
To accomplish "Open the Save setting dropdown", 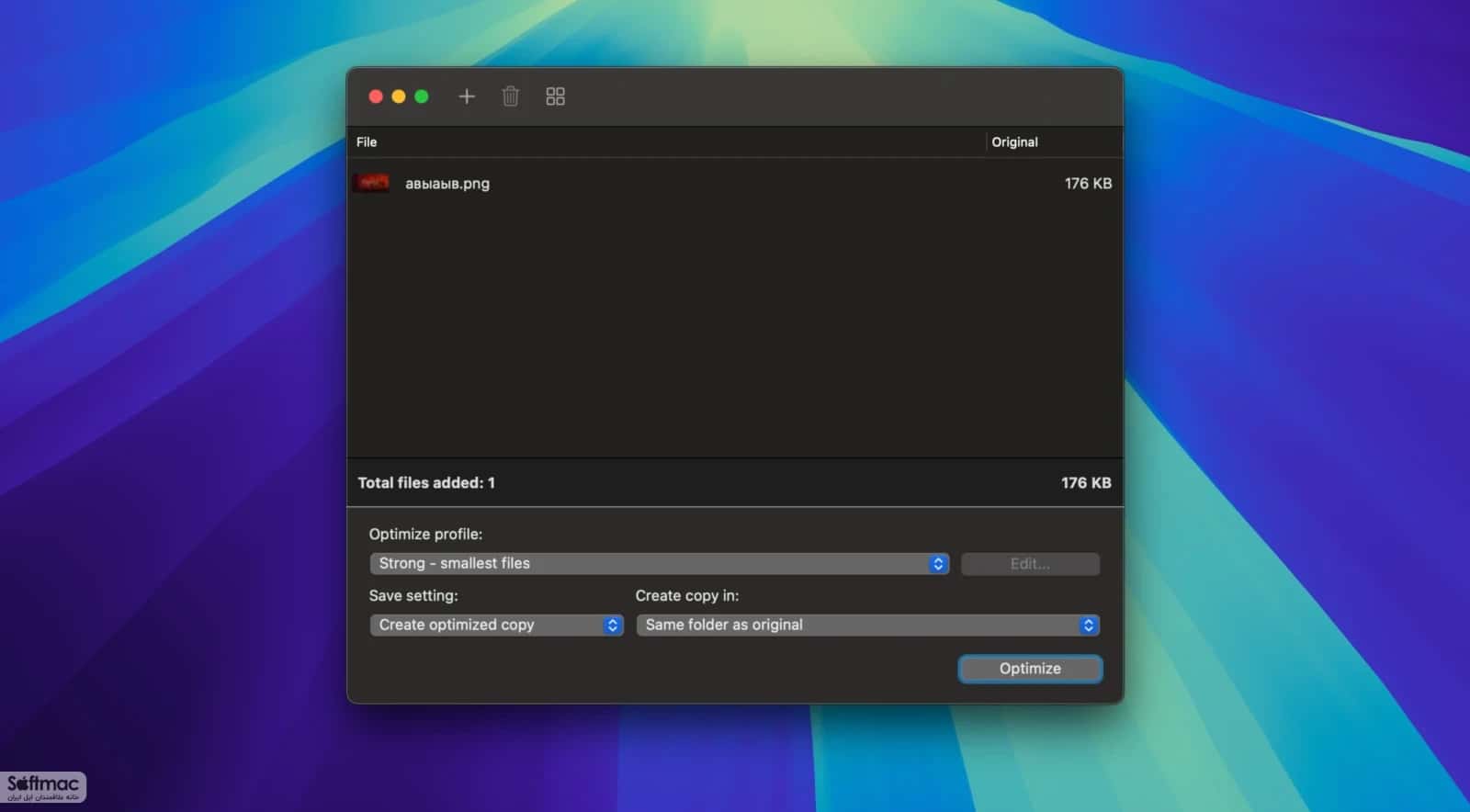I will coord(496,625).
